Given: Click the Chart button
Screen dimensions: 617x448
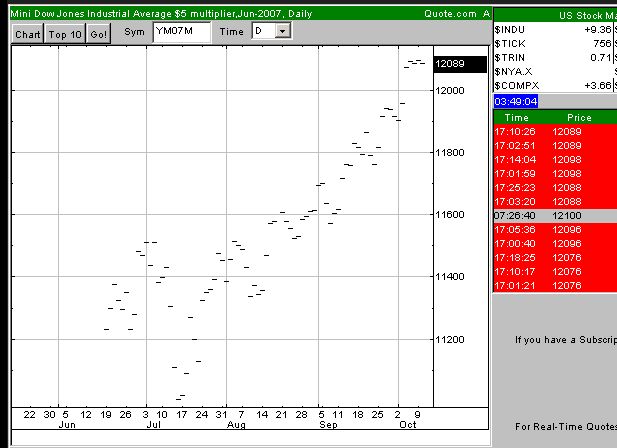Looking at the screenshot, I should 28,34.
